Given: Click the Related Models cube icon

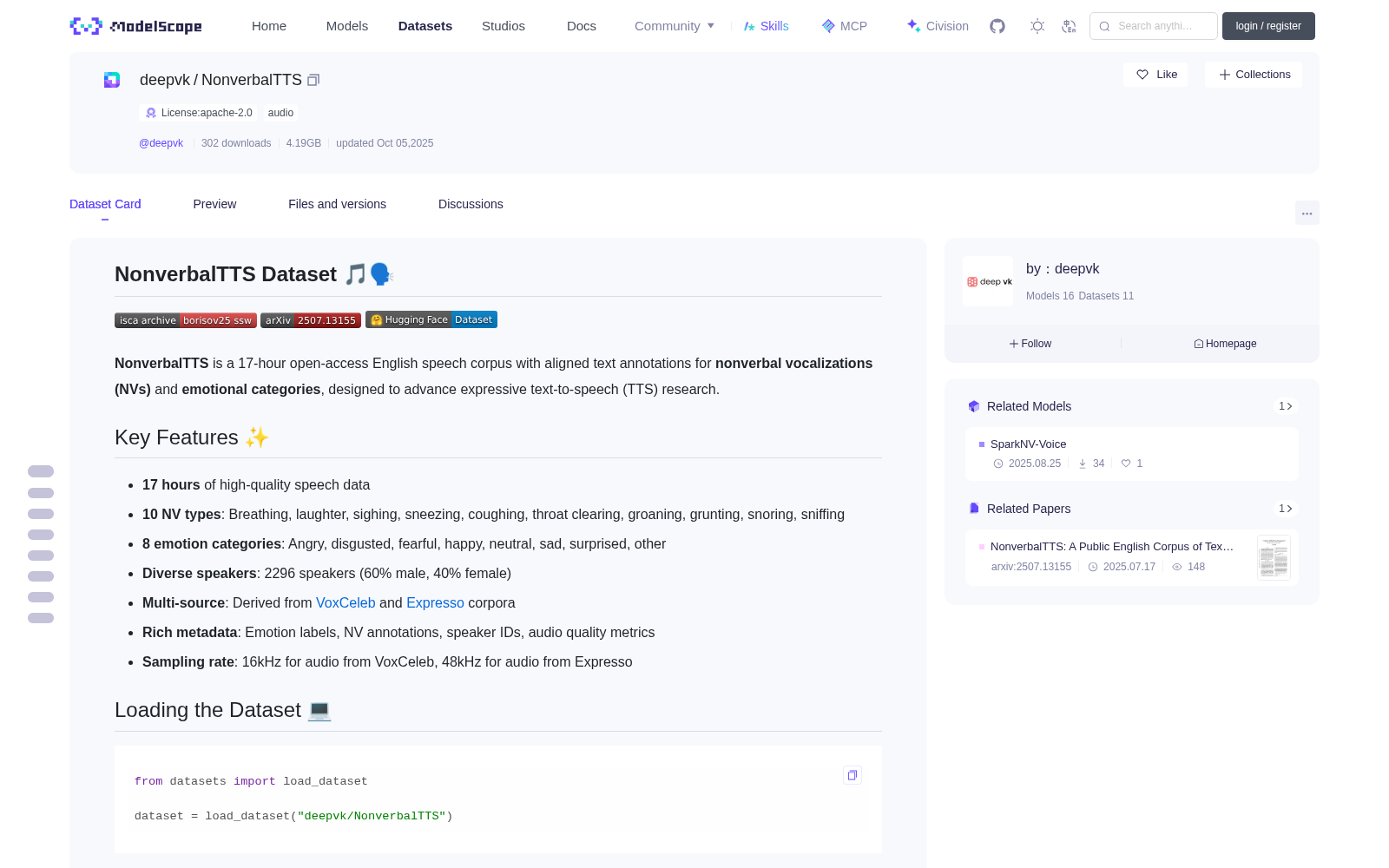Looking at the screenshot, I should point(974,406).
